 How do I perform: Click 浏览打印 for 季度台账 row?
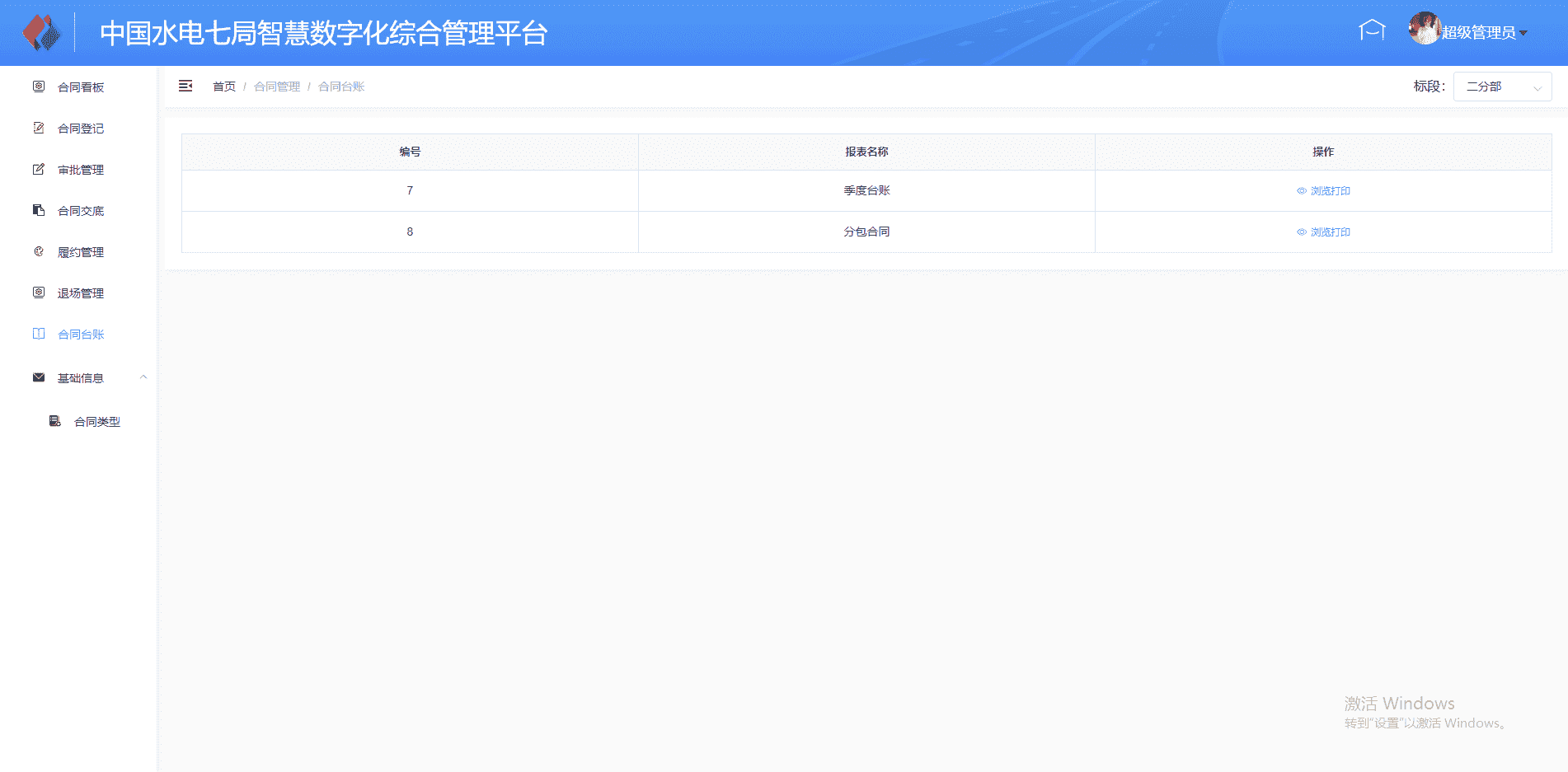tap(1324, 190)
